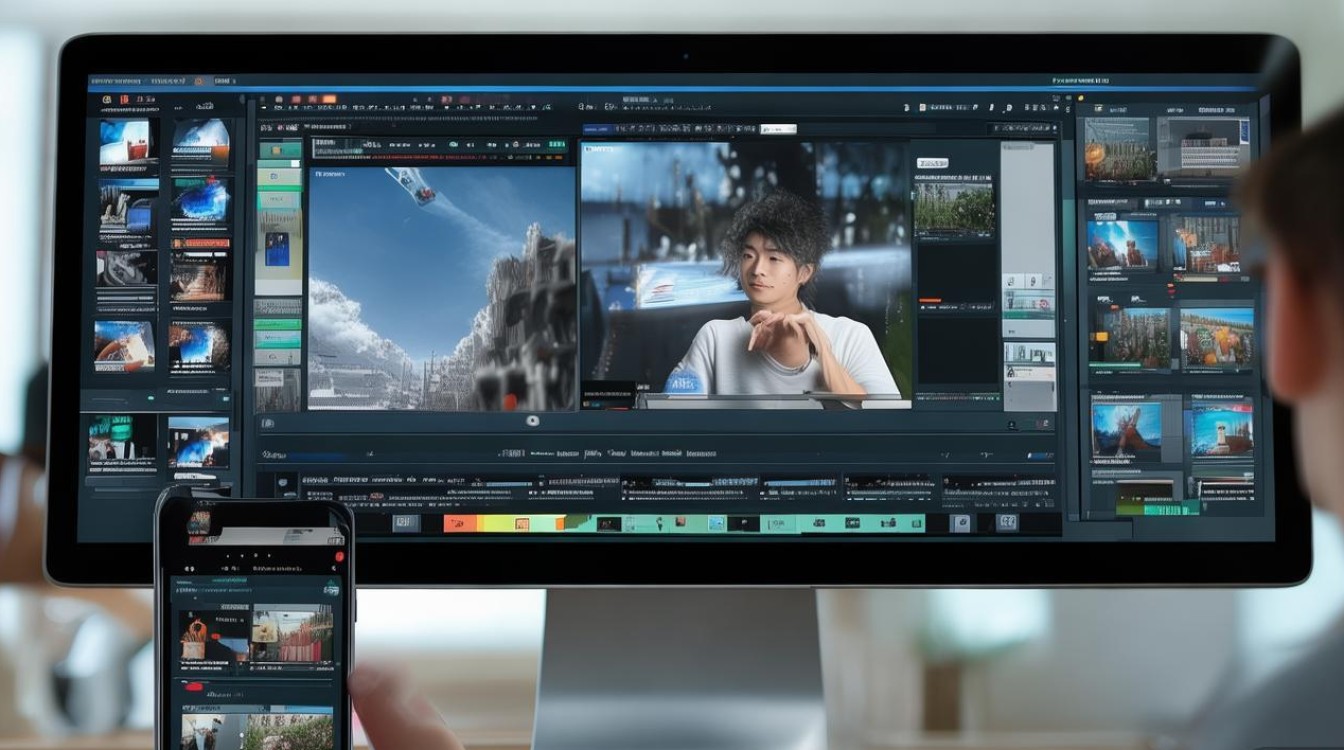
Task: Click the rightmost gray icon after the timeline color strip
Action: [x=1007, y=523]
